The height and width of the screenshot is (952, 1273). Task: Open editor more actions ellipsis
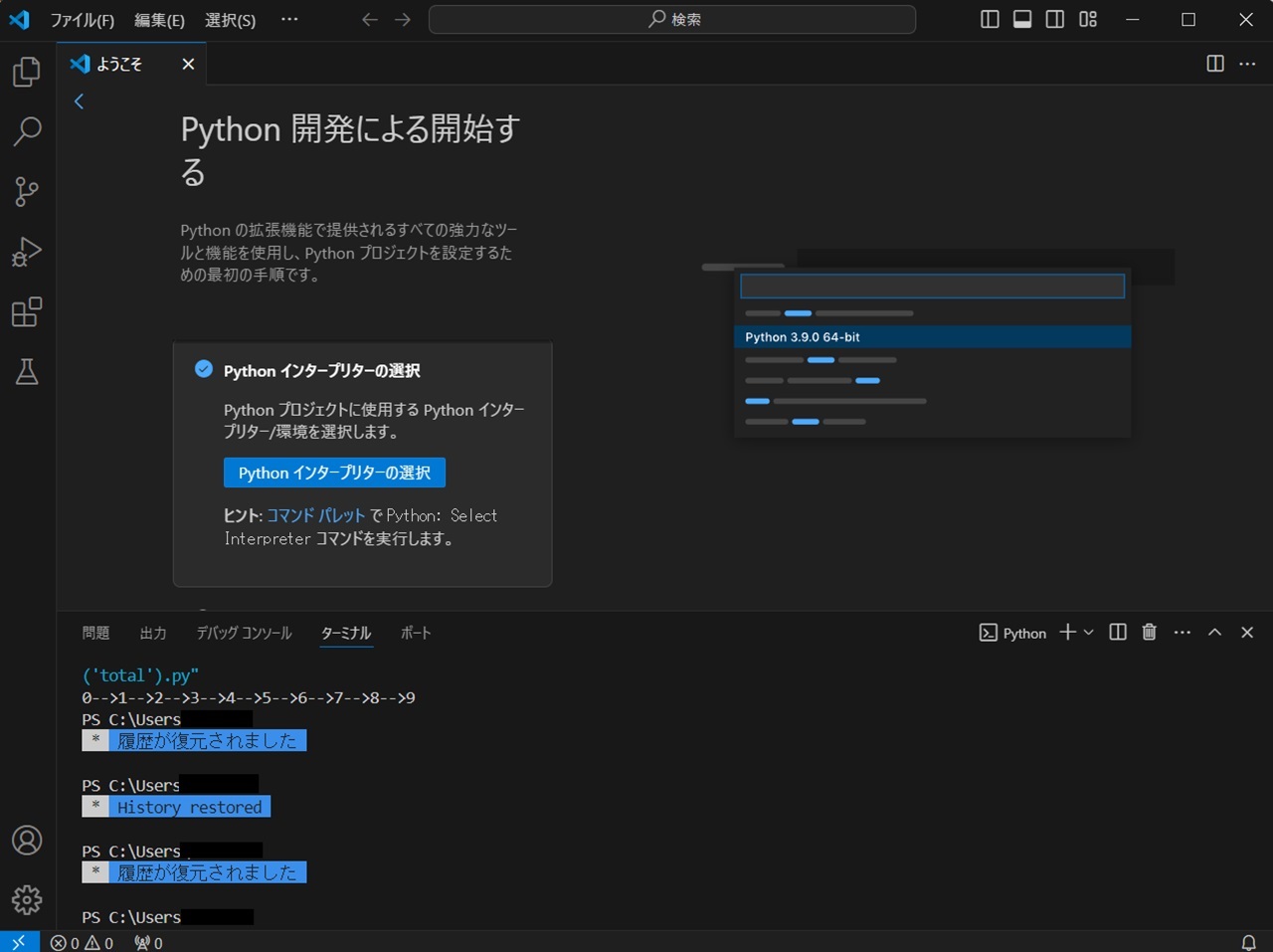(x=1247, y=64)
